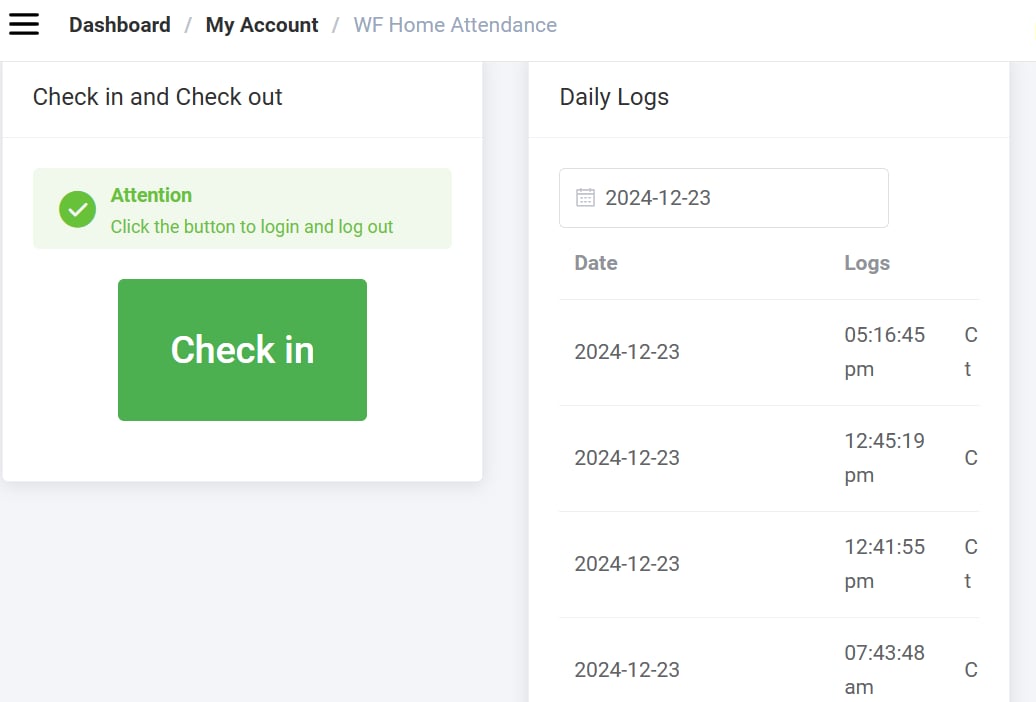Click the Check in and Check out heading
1036x702 pixels.
158,97
